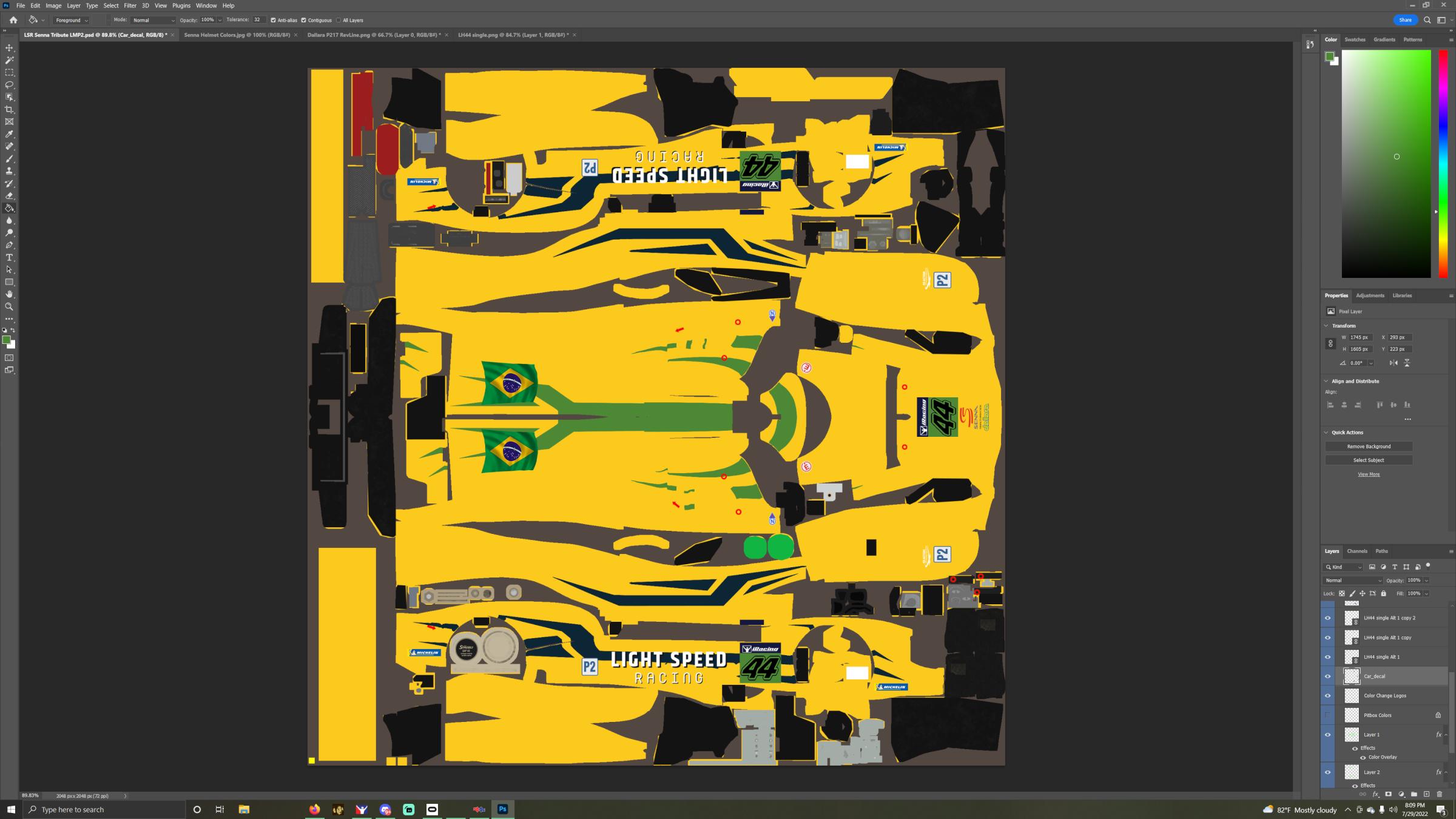Open the layer blending mode Normal dropdown
The image size is (1456, 819).
tap(1352, 580)
